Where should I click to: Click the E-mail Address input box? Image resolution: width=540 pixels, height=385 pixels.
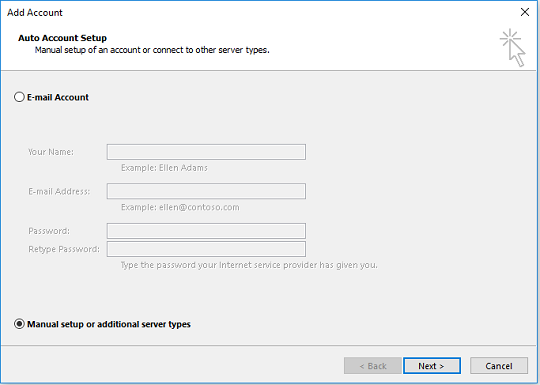(206, 191)
